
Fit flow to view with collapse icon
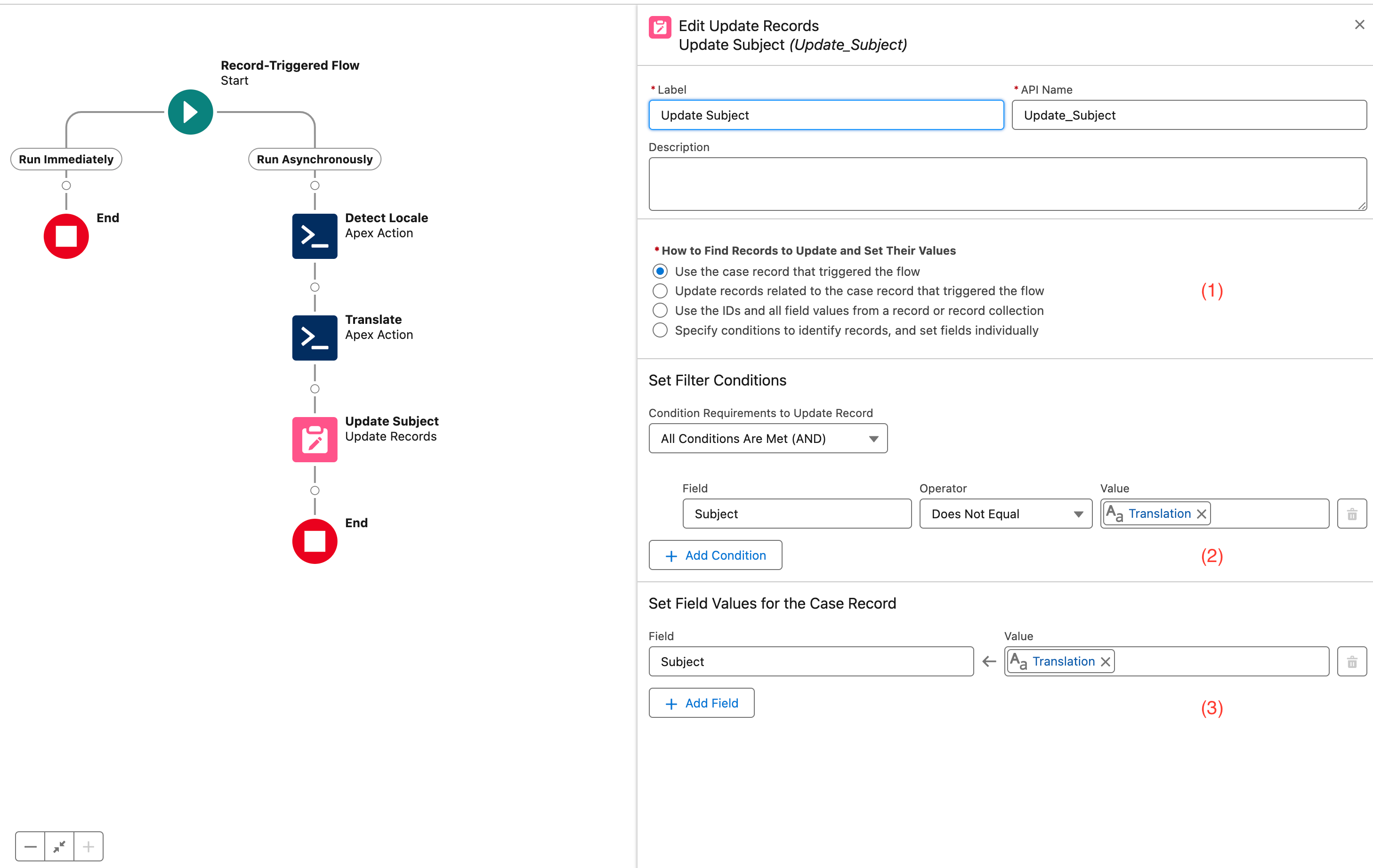(x=59, y=846)
